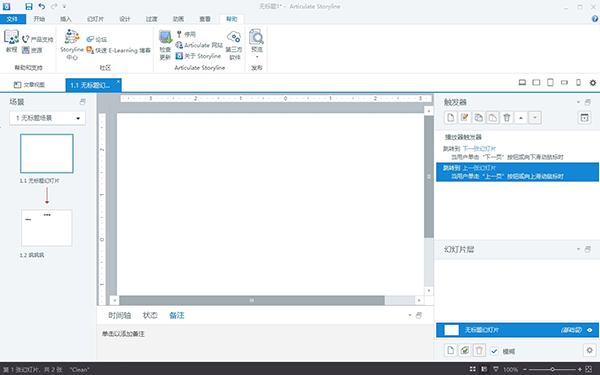Undo the last action in the quick toolbar
Image resolution: width=600 pixels, height=375 pixels.
coord(42,7)
